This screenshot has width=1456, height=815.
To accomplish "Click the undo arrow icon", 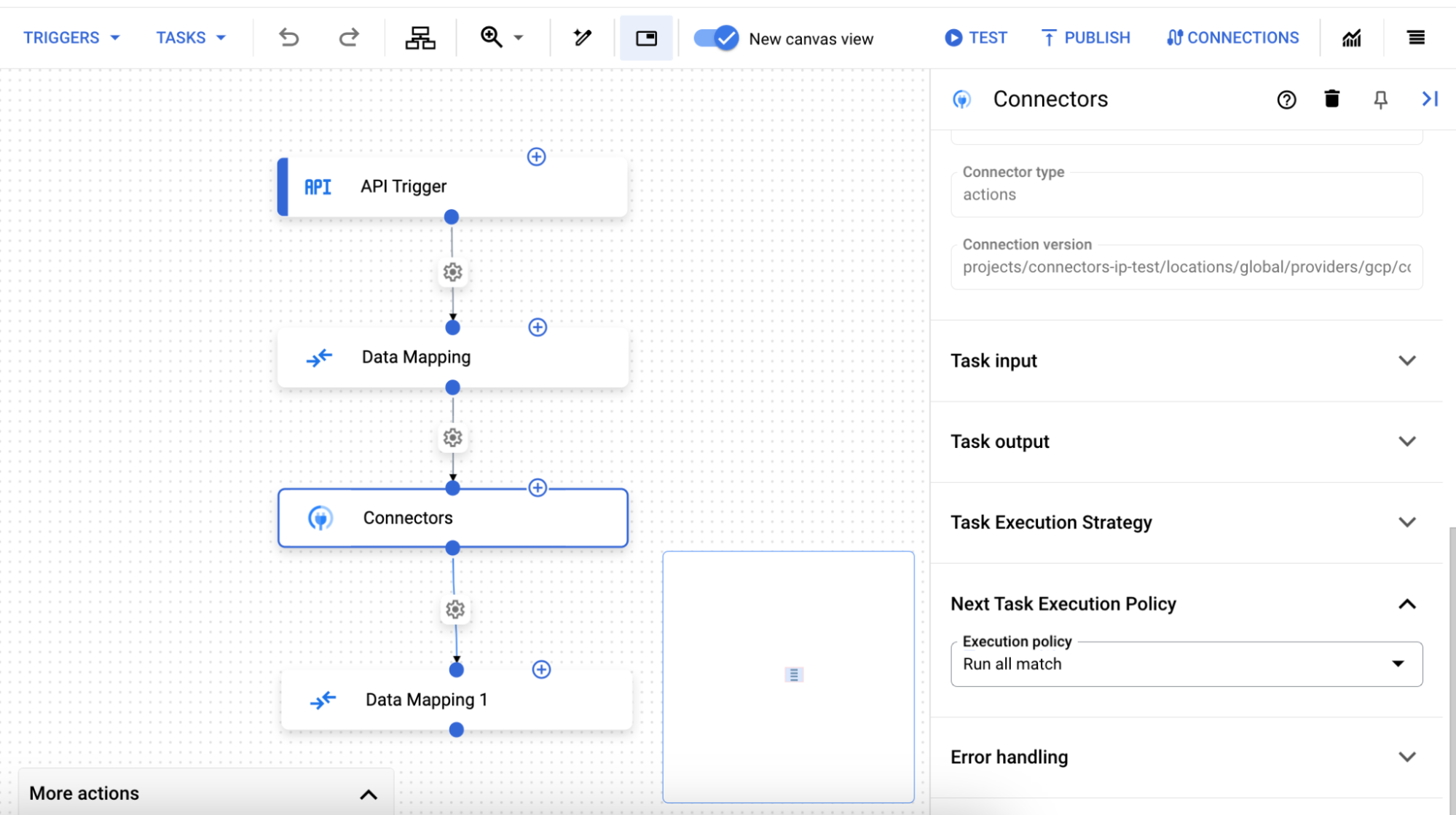I will click(x=289, y=37).
